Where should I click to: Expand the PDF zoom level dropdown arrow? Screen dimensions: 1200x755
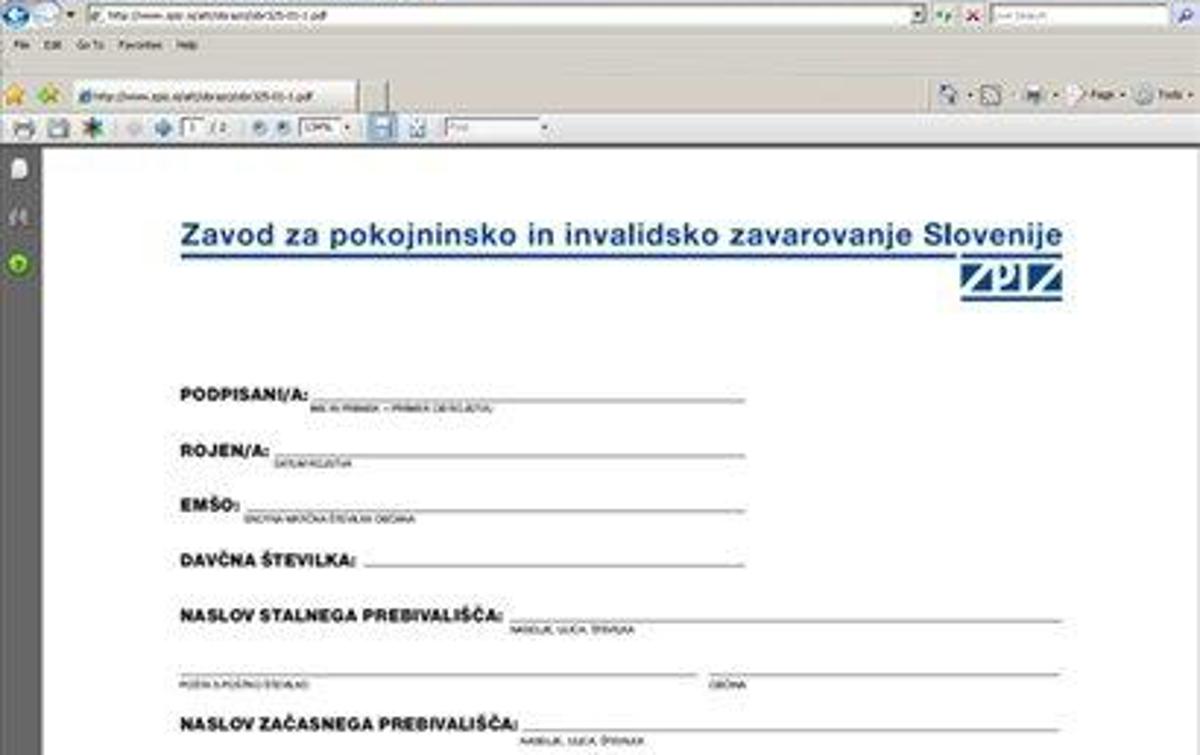[x=347, y=128]
